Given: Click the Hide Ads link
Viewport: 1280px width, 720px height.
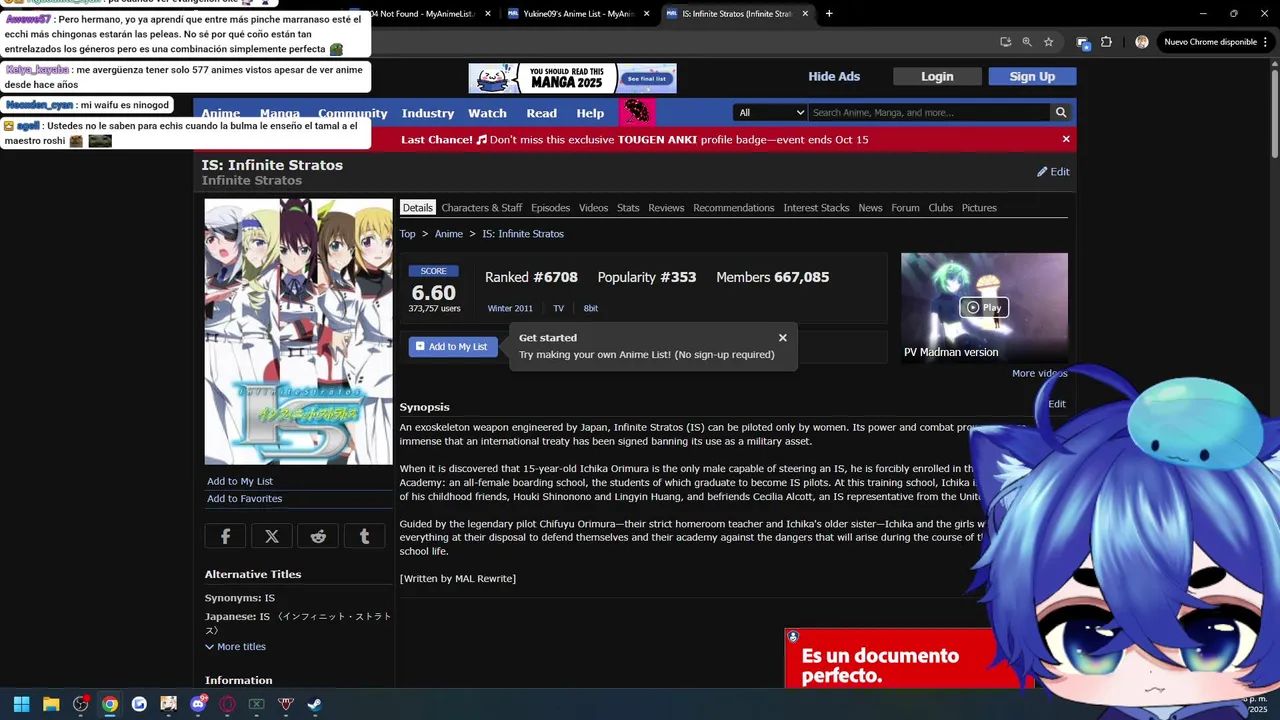Looking at the screenshot, I should coord(834,77).
